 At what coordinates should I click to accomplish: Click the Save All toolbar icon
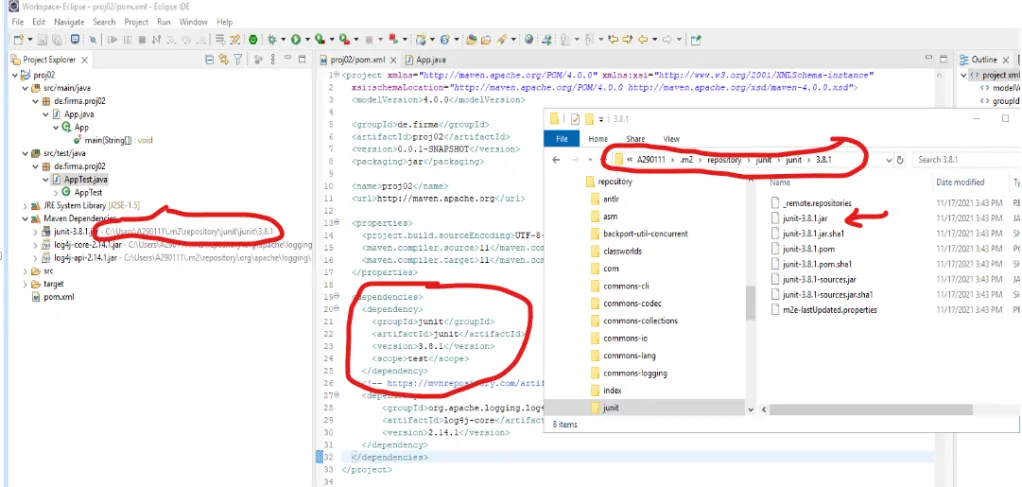click(57, 39)
